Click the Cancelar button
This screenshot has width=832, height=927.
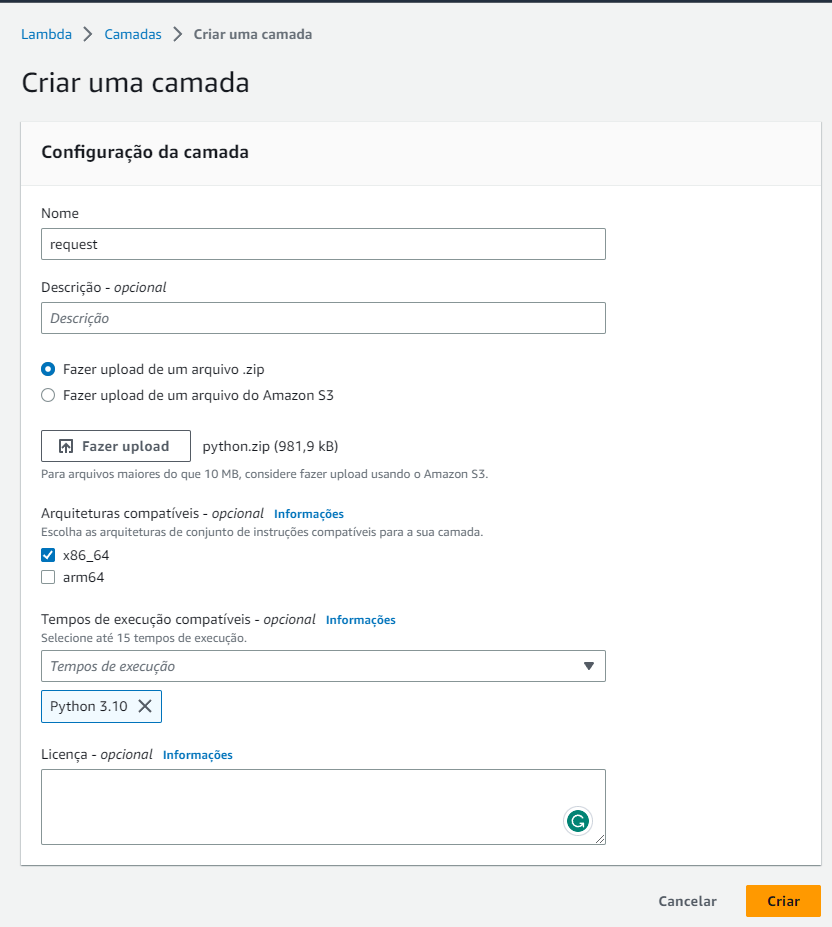tap(687, 901)
